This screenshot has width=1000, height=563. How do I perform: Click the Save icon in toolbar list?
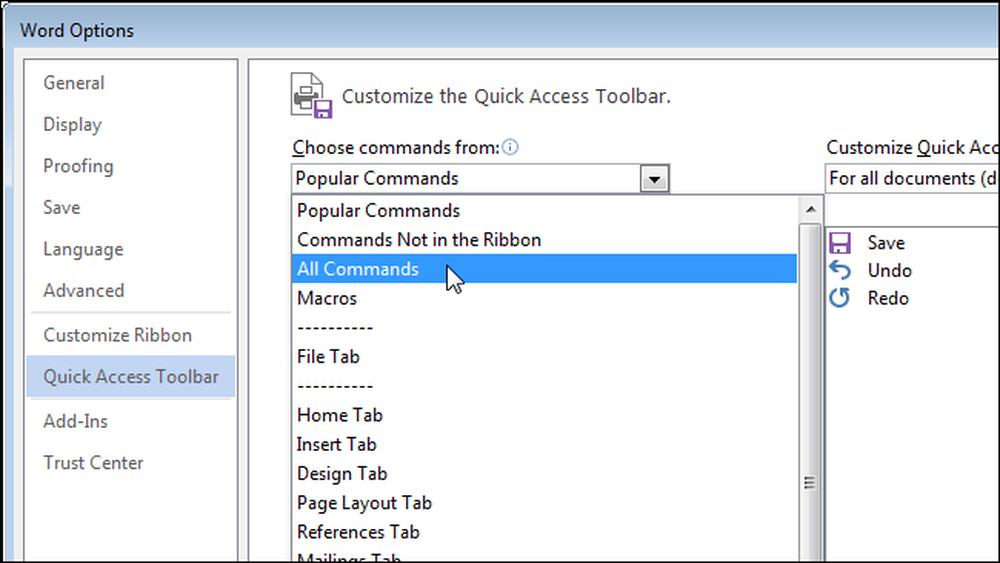[839, 243]
